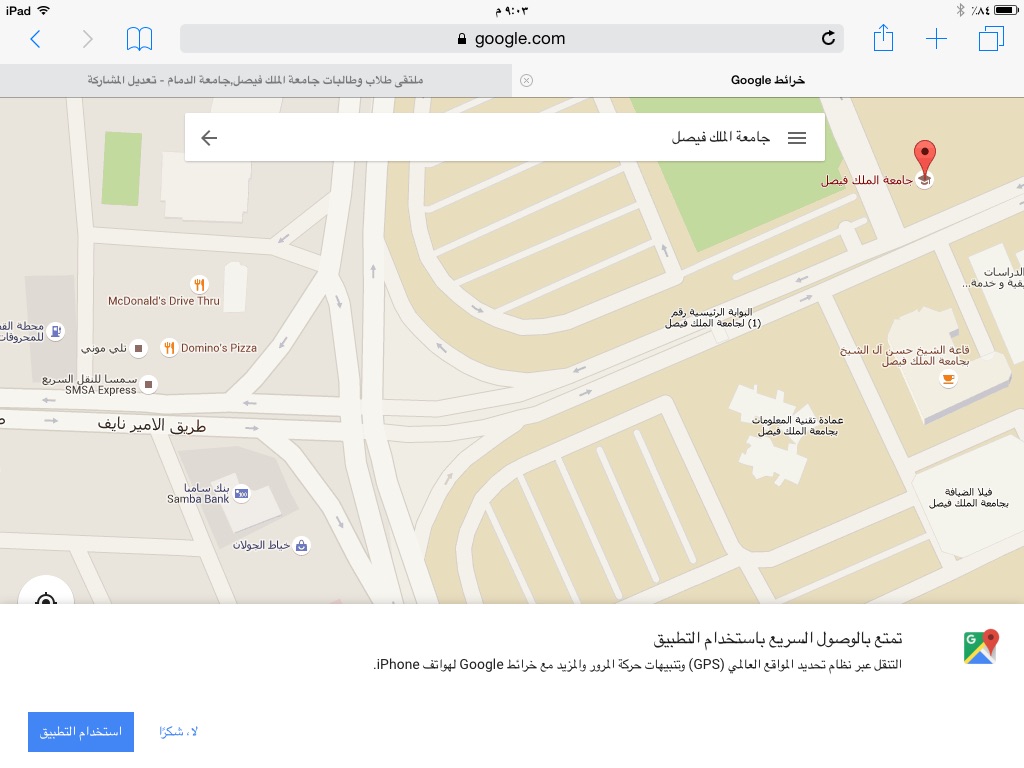Tap the gas station icon at the left edge

pos(56,331)
